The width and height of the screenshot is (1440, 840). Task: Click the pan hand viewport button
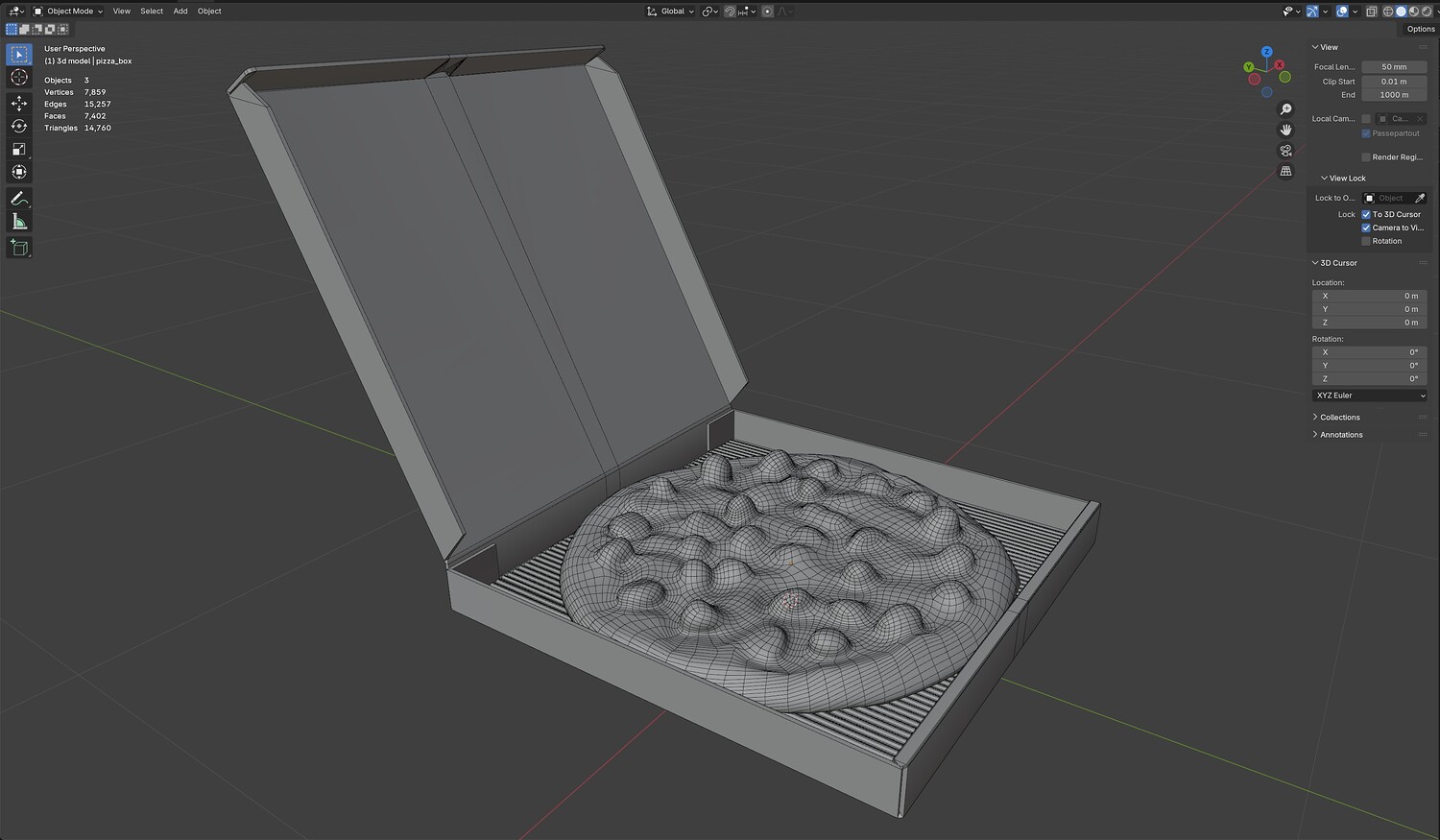(1286, 130)
